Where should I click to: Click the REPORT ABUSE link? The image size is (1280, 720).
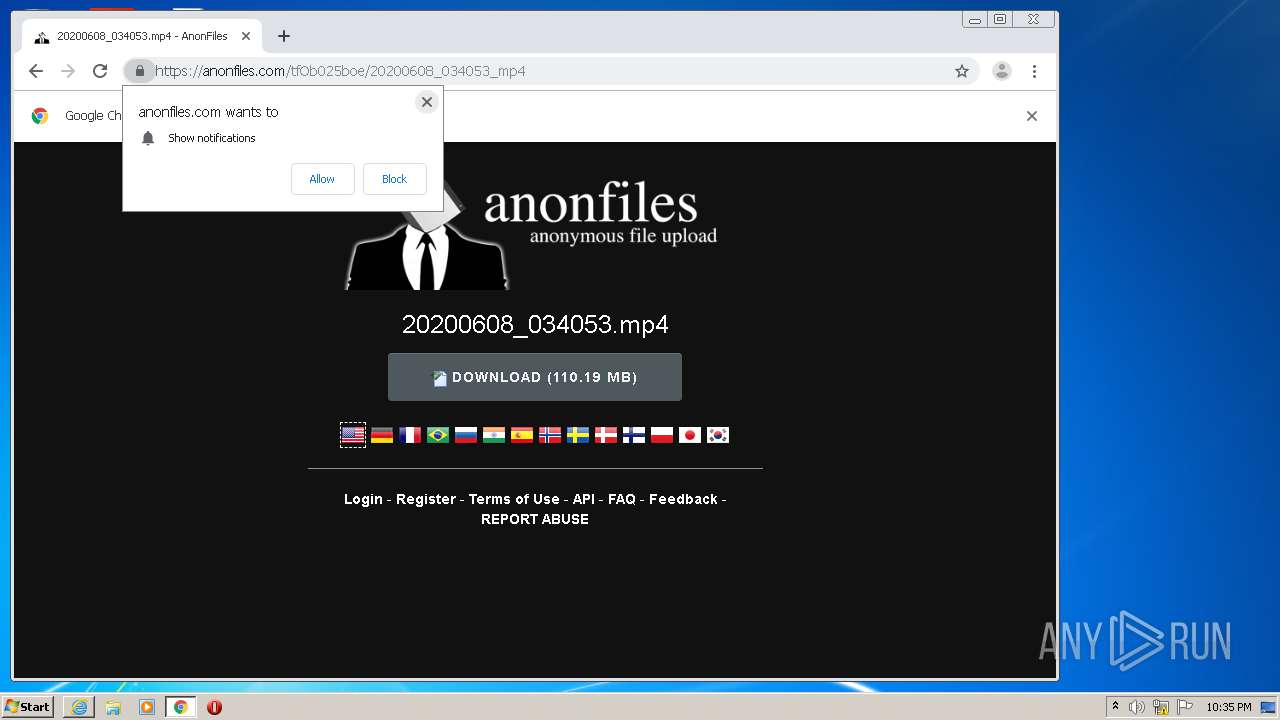click(x=535, y=519)
